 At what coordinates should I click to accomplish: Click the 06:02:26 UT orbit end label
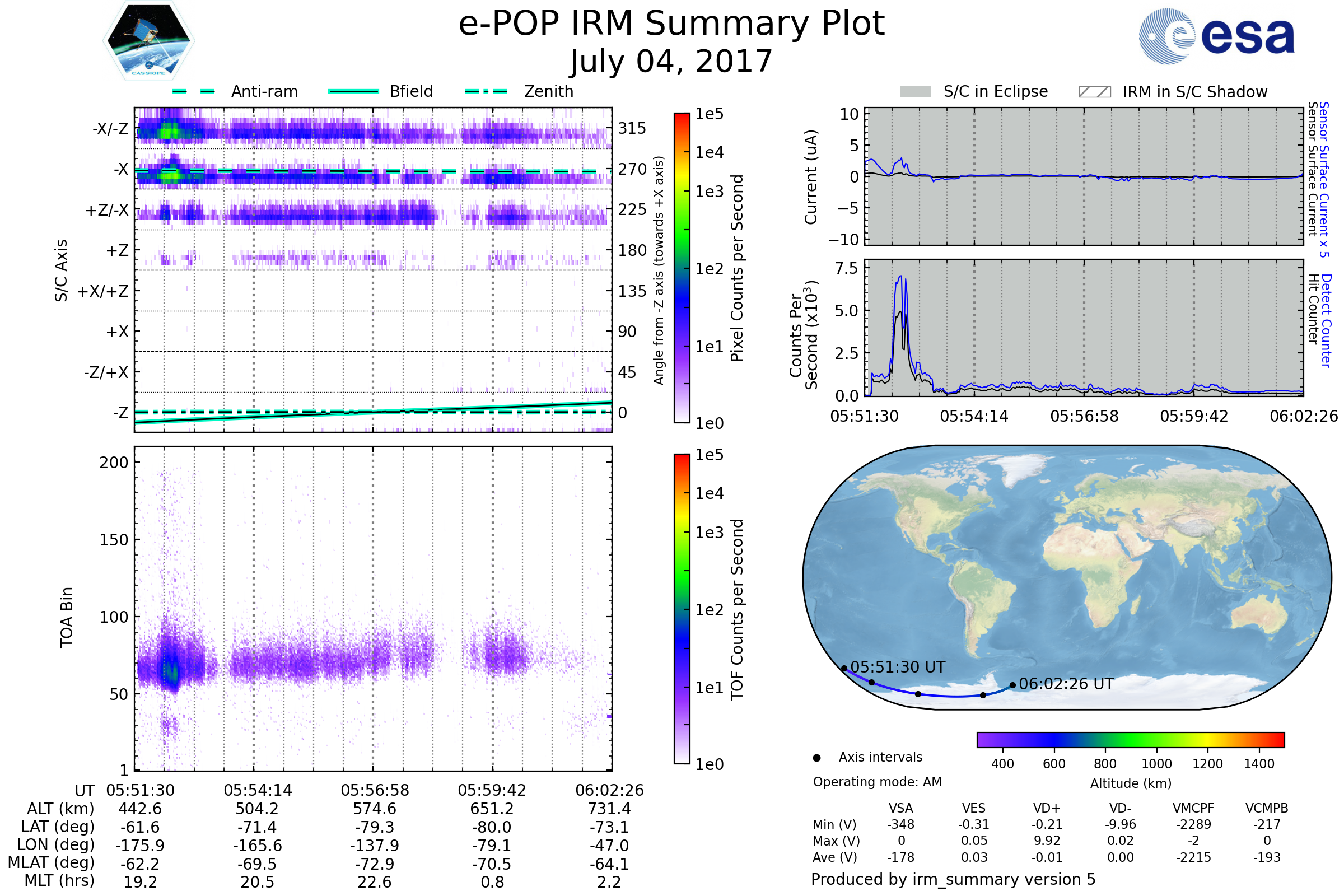(x=1066, y=684)
